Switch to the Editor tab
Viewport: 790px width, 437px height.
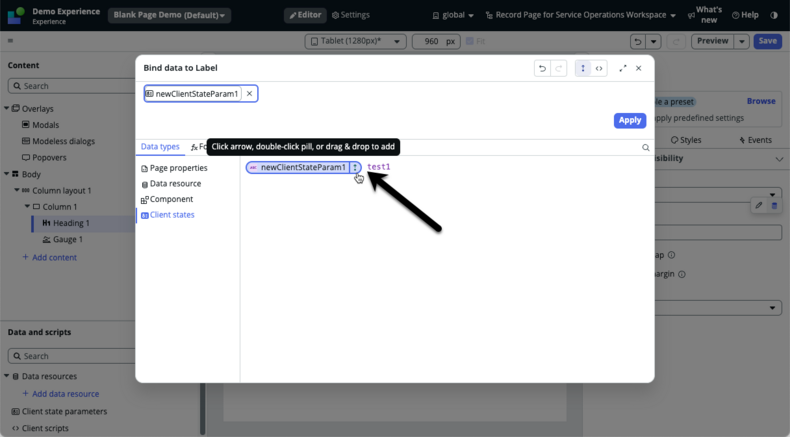click(305, 15)
